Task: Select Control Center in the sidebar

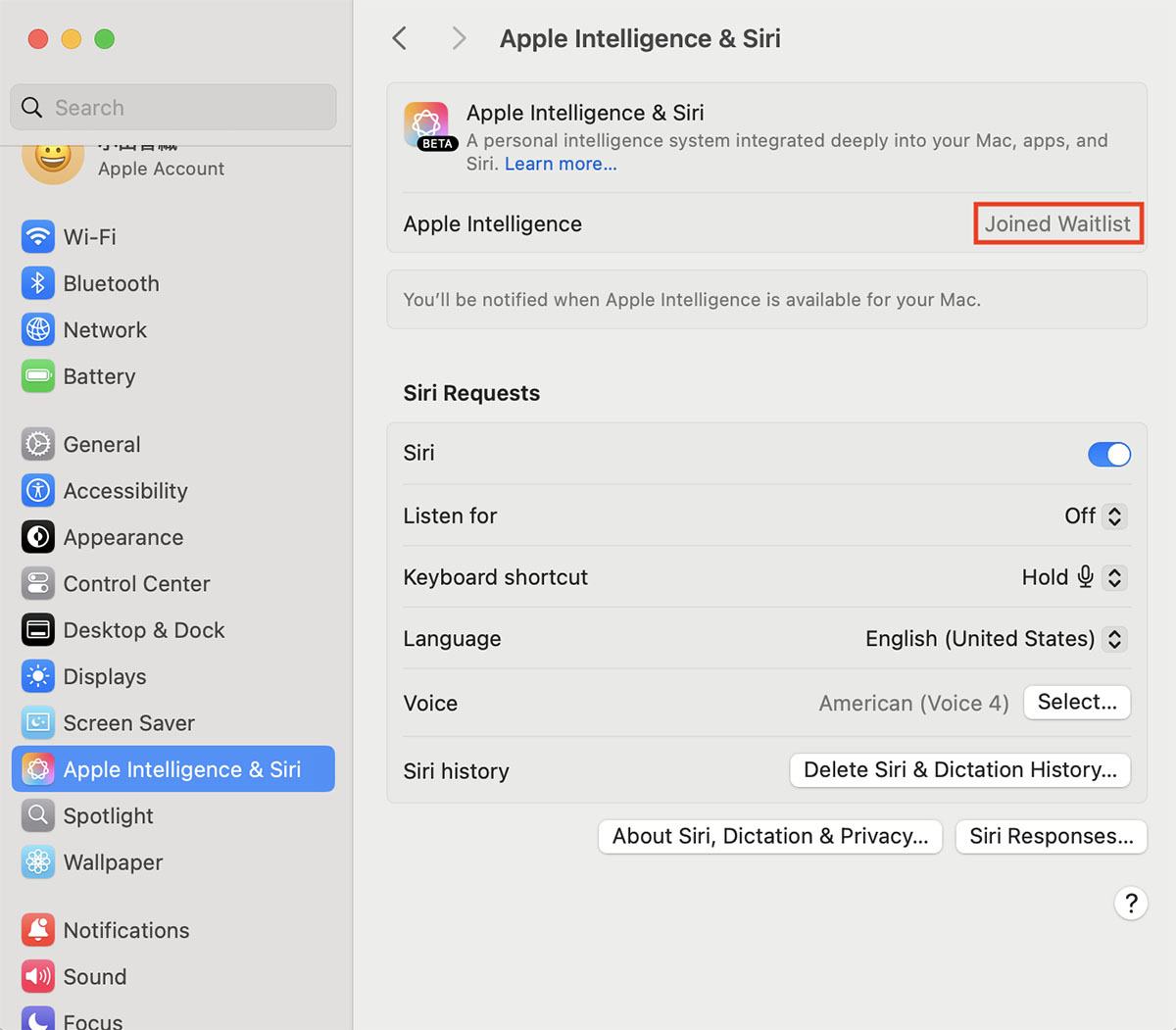Action: (x=173, y=584)
